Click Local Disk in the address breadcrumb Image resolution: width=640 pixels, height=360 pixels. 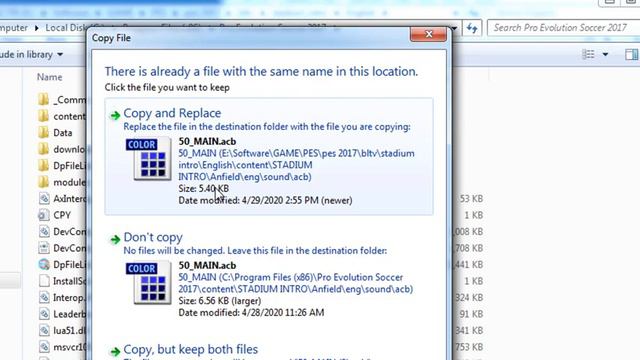(66, 28)
